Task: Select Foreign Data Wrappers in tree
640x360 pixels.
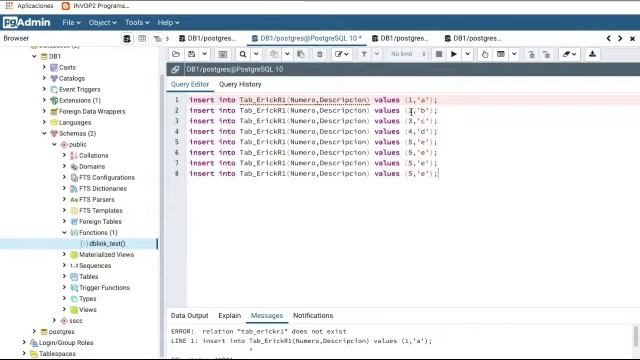Action: tap(92, 111)
